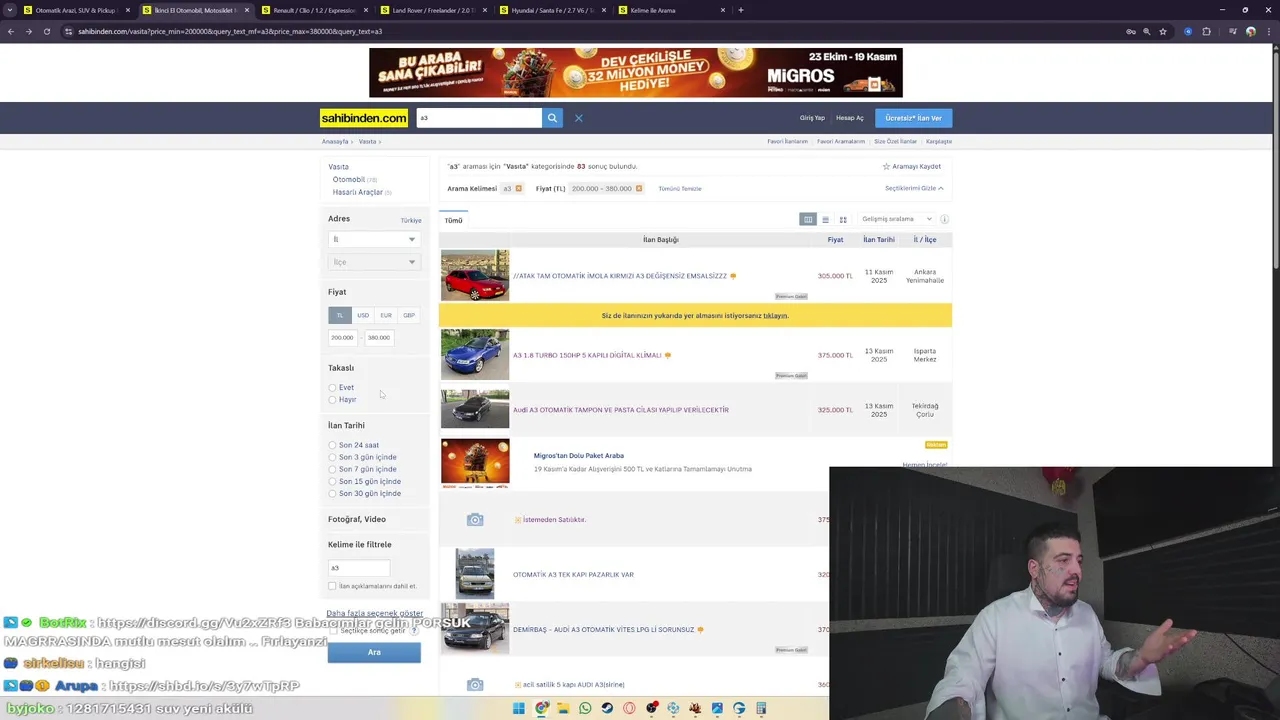Collapse filters via 'Seçtiklerimi Gizle'

pyautogui.click(x=914, y=188)
